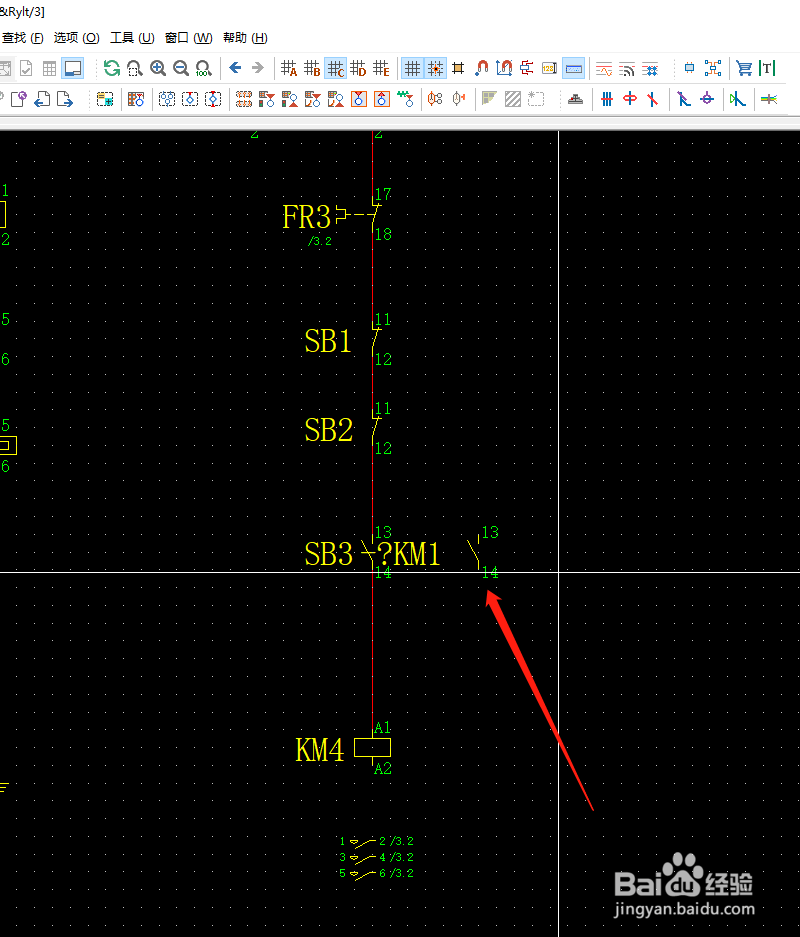The width and height of the screenshot is (800, 937).
Task: Click the device connection network icon
Action: coord(713,68)
